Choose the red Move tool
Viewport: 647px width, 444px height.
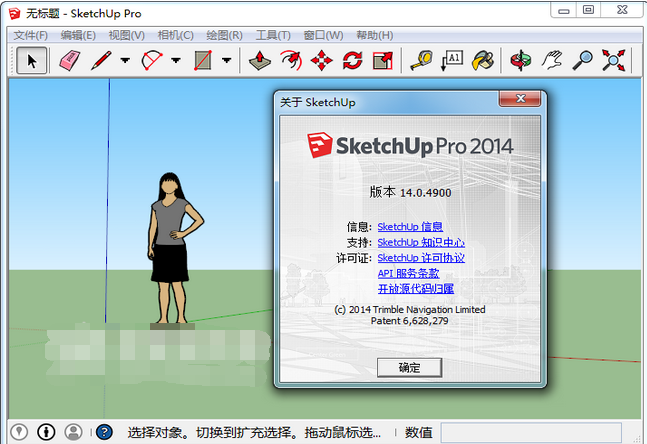[x=321, y=60]
